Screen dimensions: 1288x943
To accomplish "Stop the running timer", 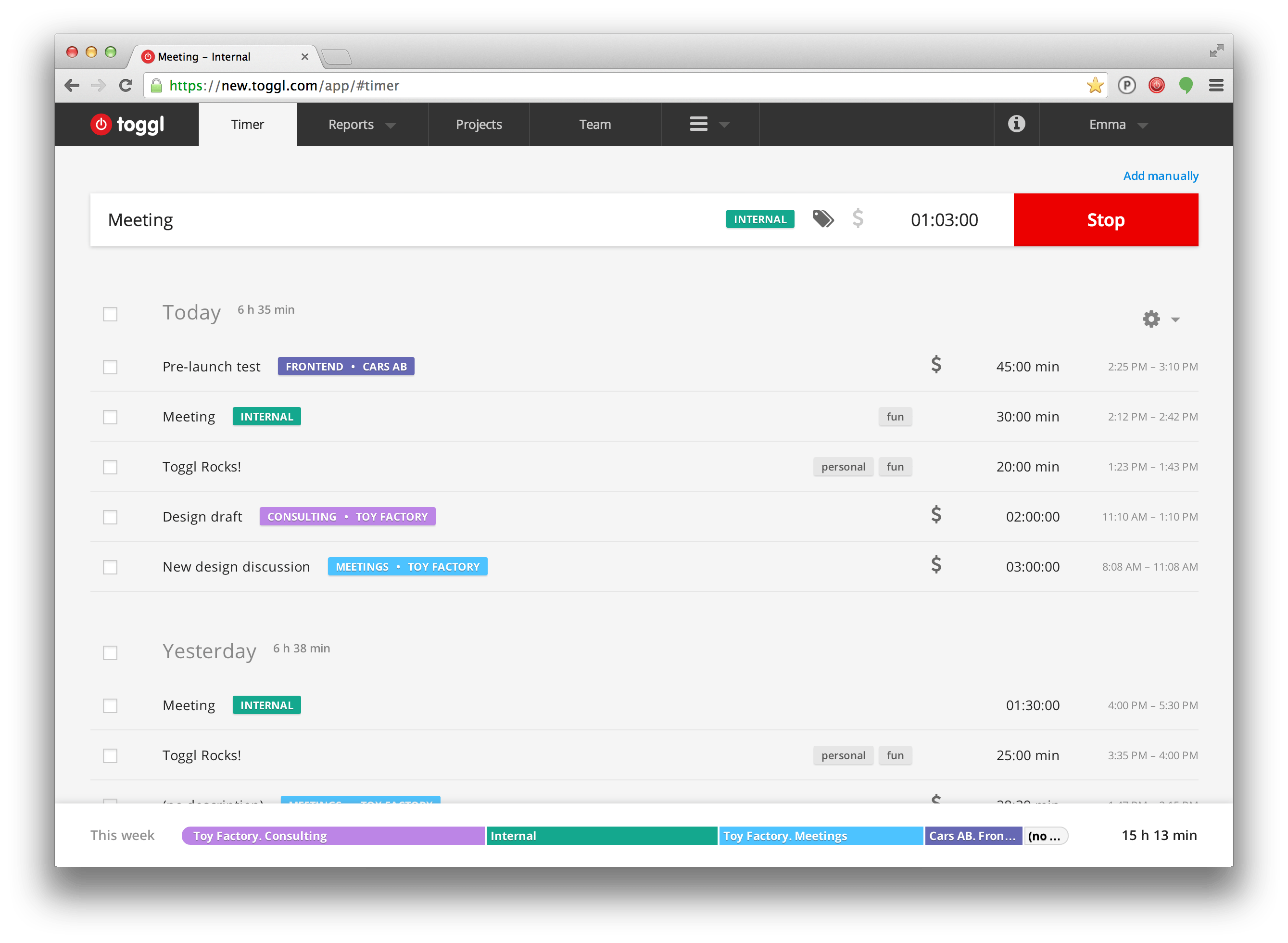I will point(1105,220).
